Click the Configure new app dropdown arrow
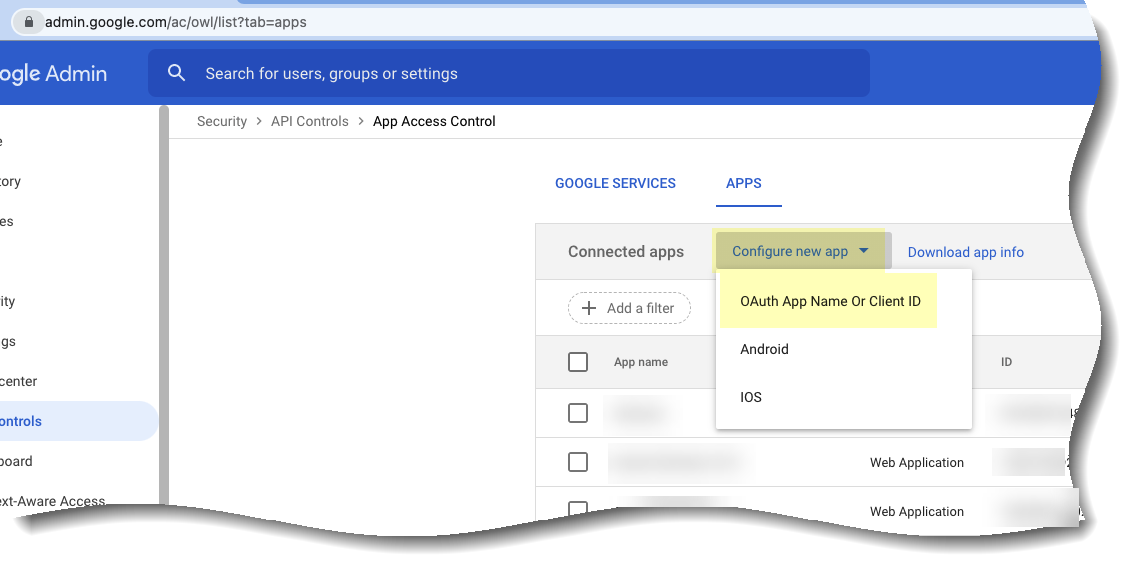 pos(864,252)
